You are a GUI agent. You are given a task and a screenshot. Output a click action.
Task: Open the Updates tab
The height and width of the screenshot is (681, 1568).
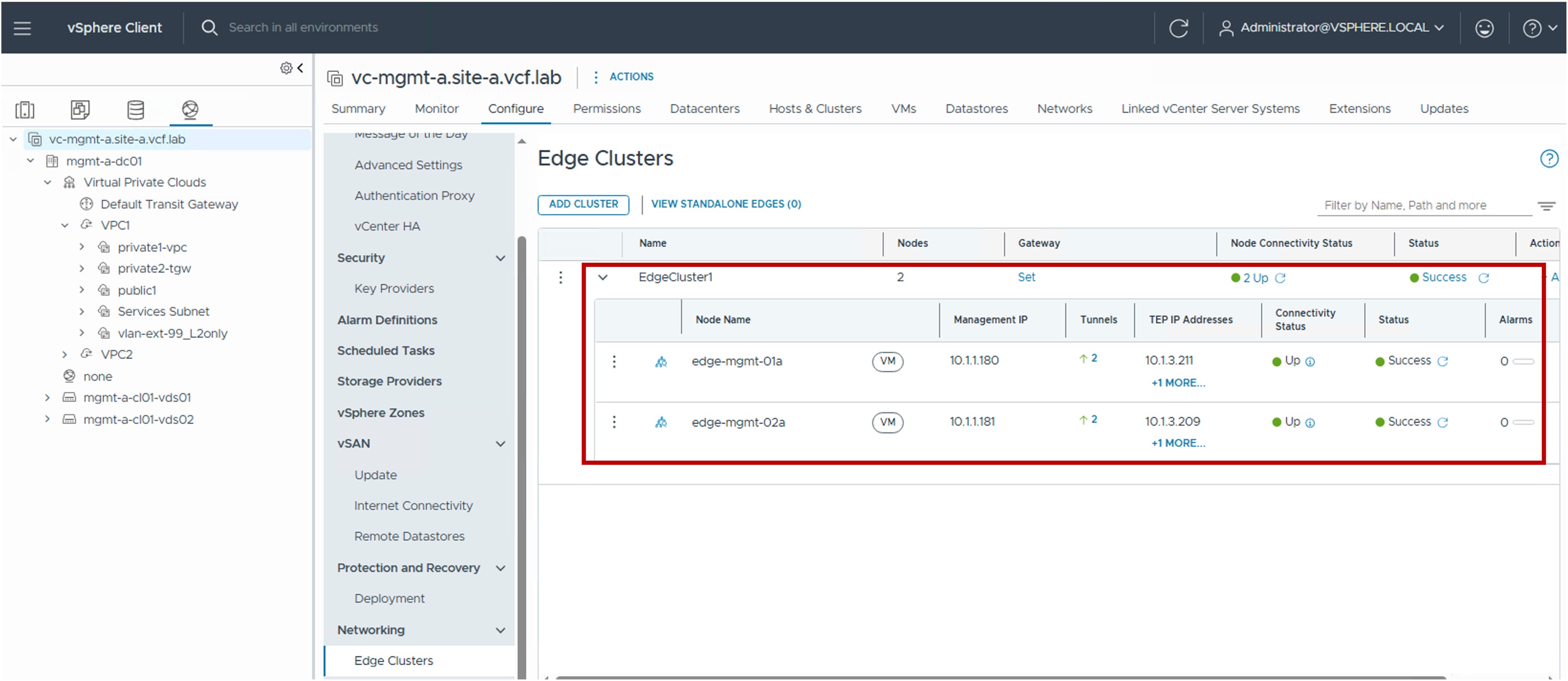click(x=1444, y=109)
